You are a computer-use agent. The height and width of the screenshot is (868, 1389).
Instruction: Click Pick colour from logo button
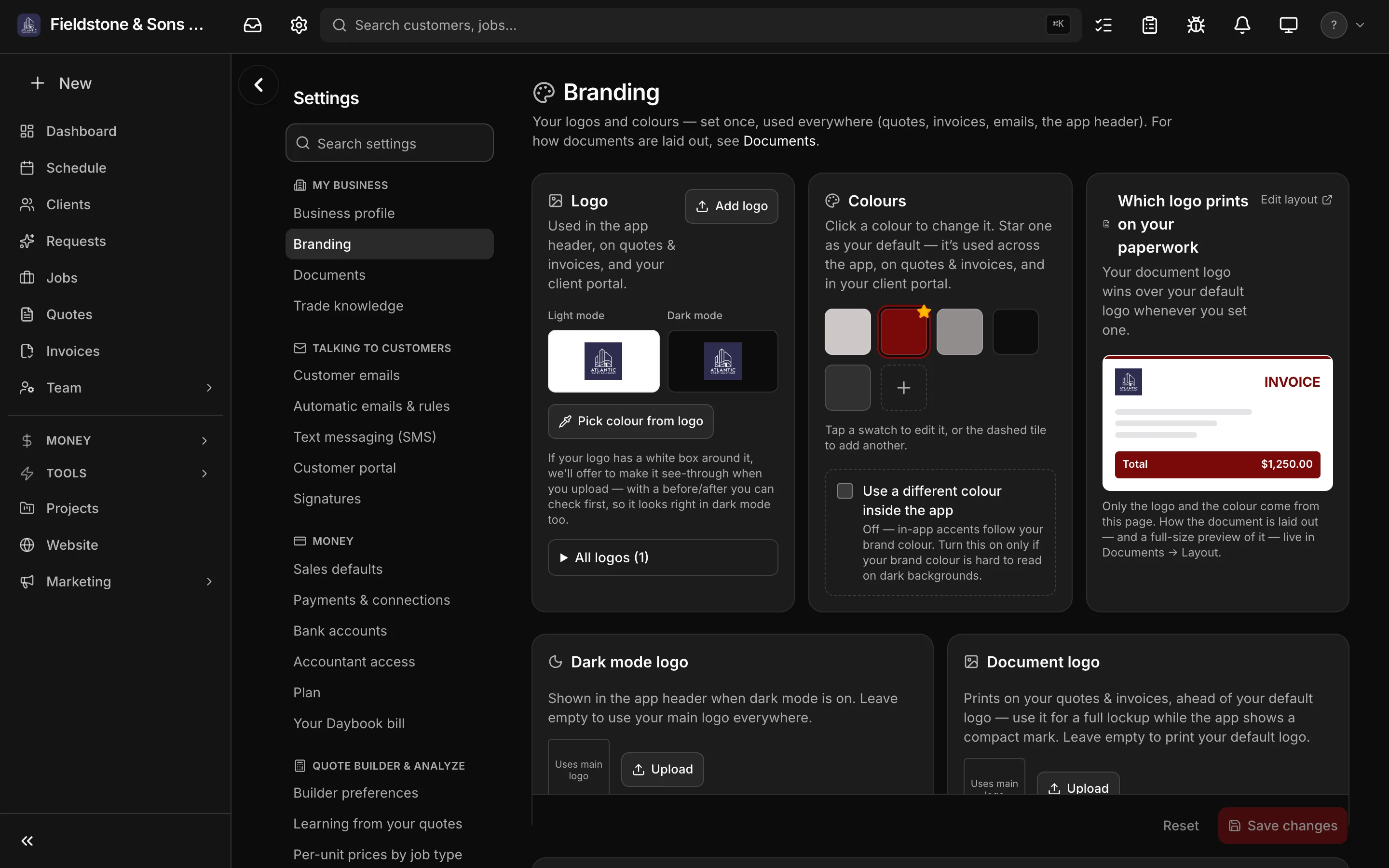(x=630, y=421)
